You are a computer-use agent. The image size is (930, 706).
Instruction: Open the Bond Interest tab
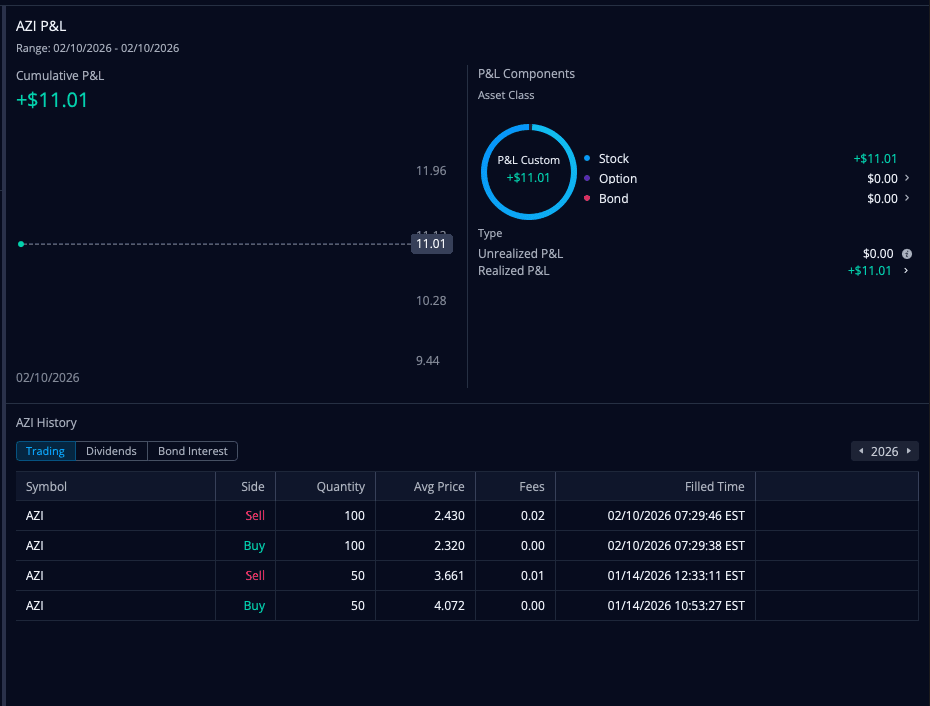192,451
